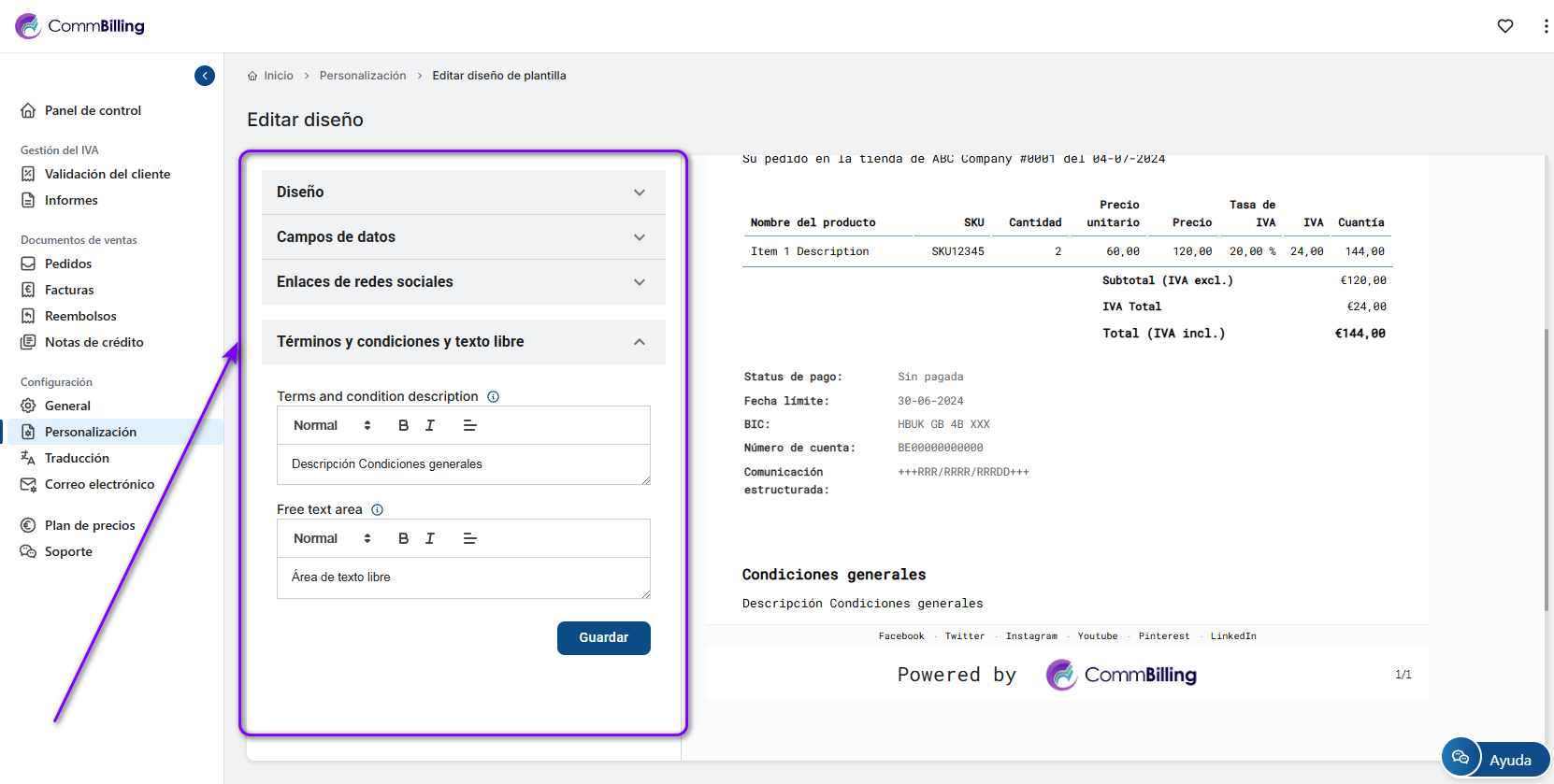The image size is (1554, 784).
Task: Click the Área de texto libre input
Action: [x=463, y=577]
